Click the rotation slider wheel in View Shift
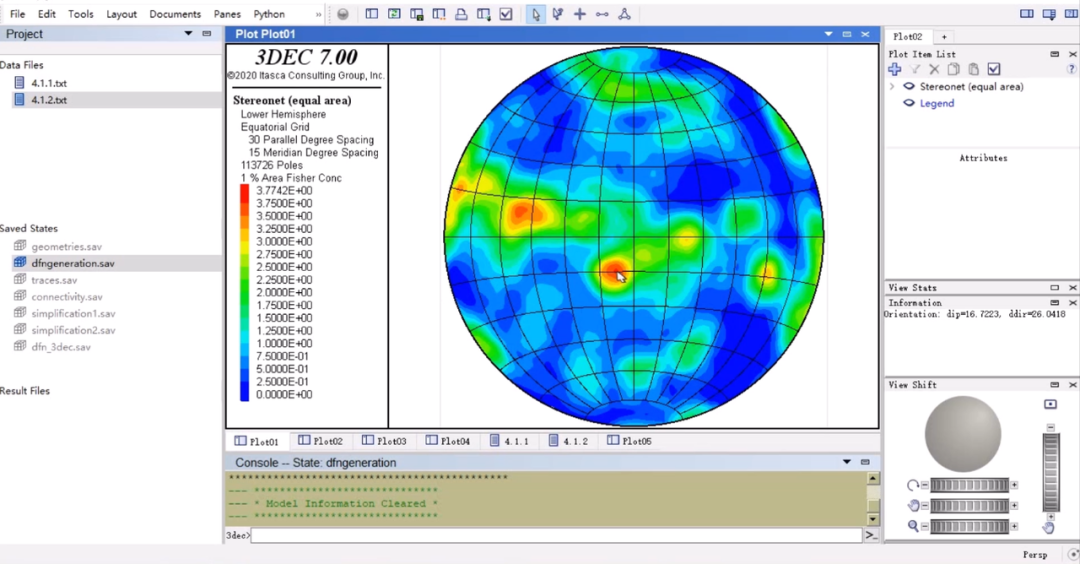1080x564 pixels. click(x=969, y=485)
